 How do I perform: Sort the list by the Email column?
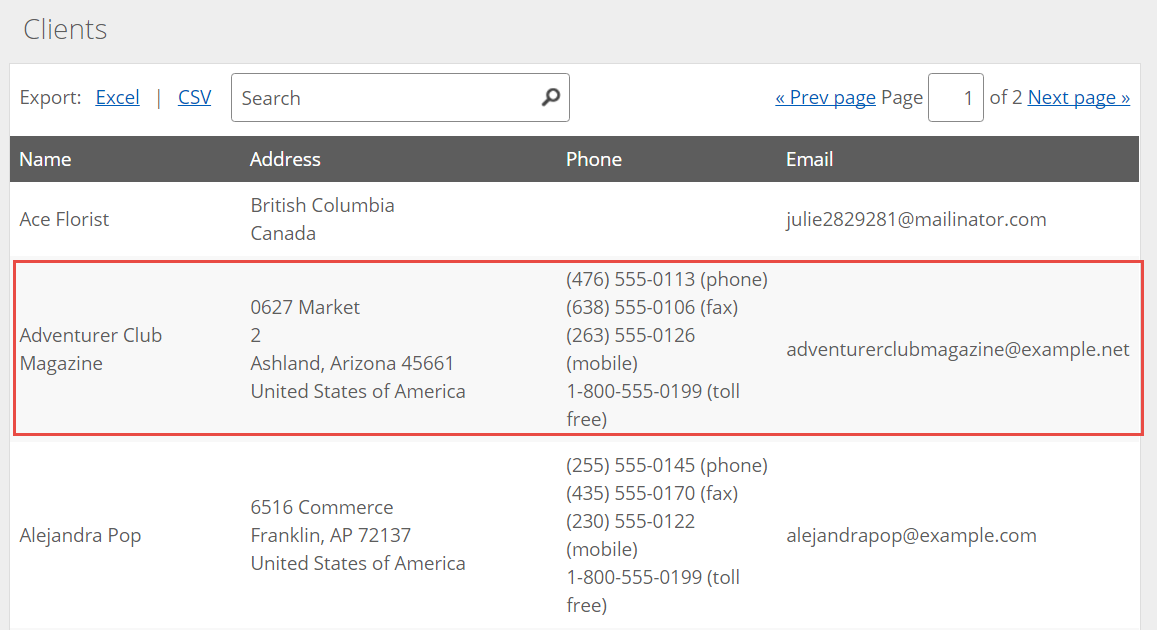(x=809, y=159)
